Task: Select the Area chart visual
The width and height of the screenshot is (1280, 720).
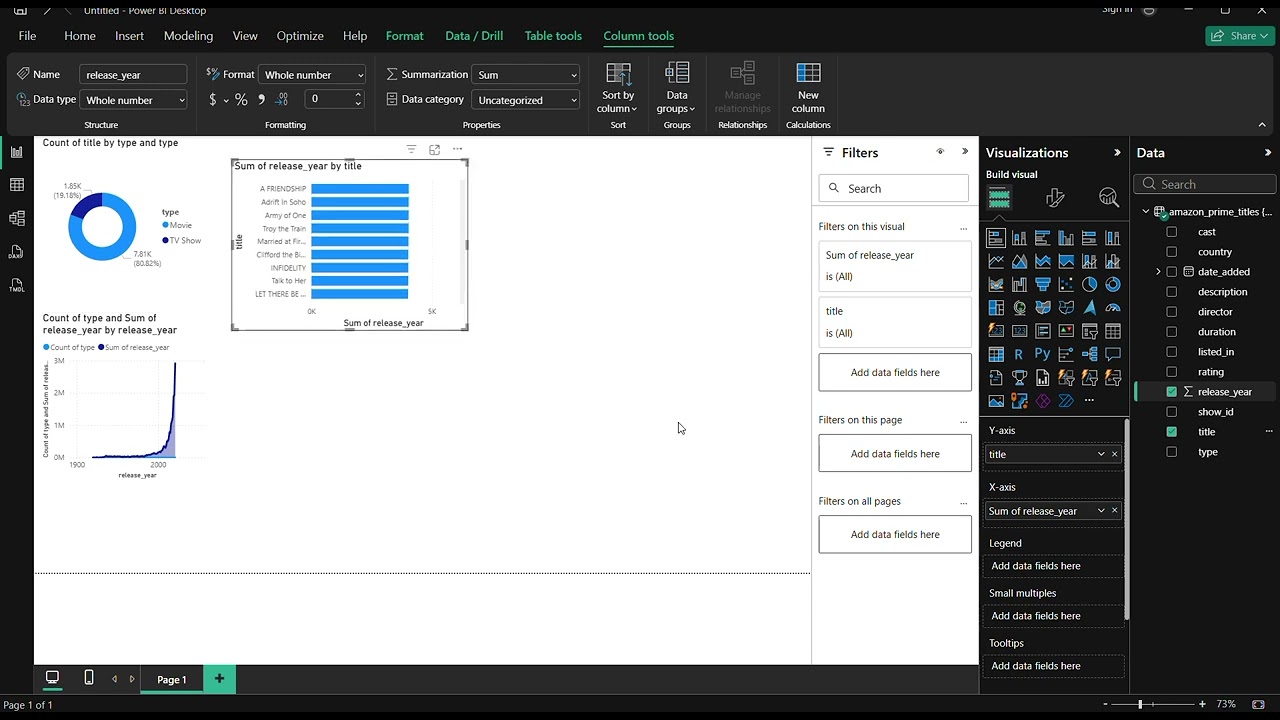Action: click(x=1019, y=261)
